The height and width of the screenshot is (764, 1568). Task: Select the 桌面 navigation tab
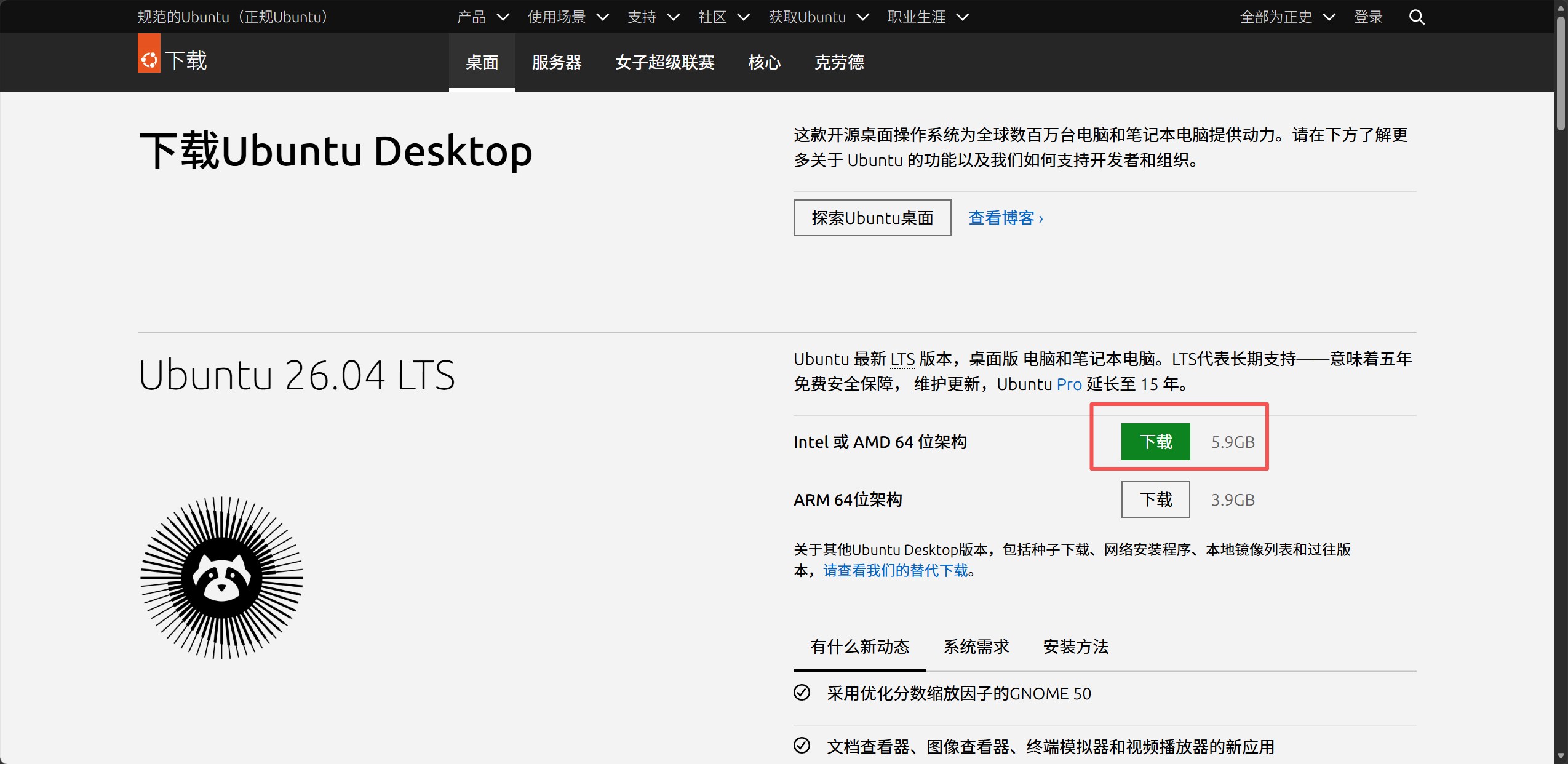[482, 62]
